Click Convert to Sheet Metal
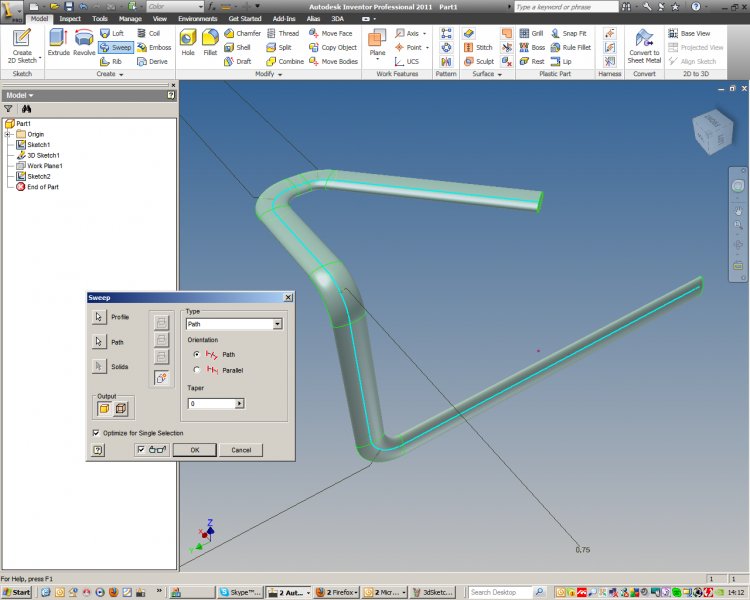 tap(644, 45)
